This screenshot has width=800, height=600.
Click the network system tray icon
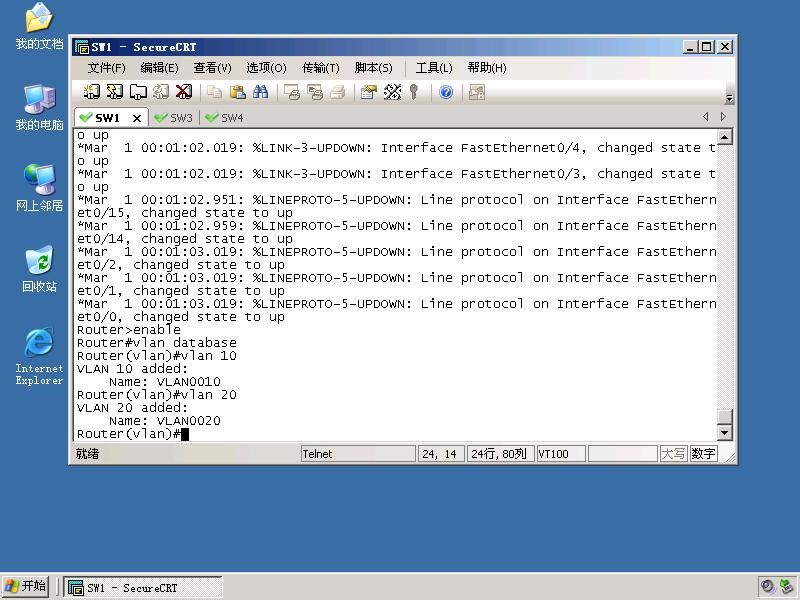786,587
